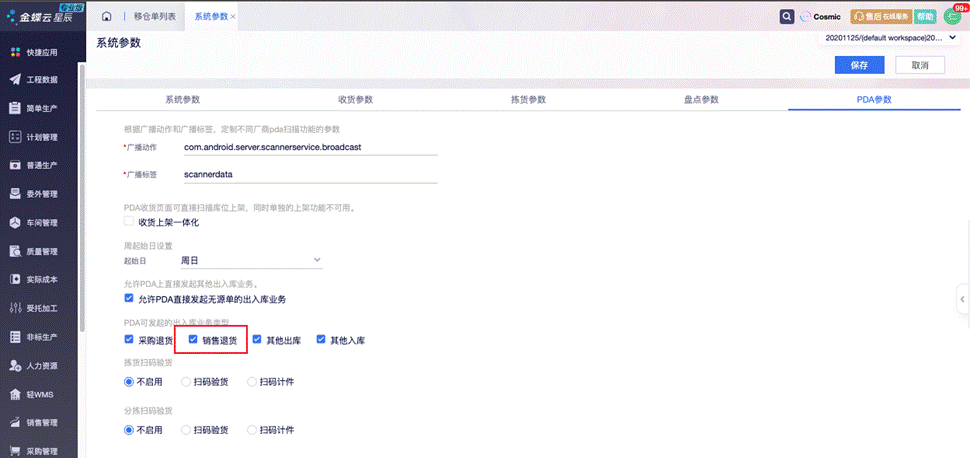Image resolution: width=970 pixels, height=458 pixels.
Task: Select PDA参数 tab
Action: click(x=874, y=100)
